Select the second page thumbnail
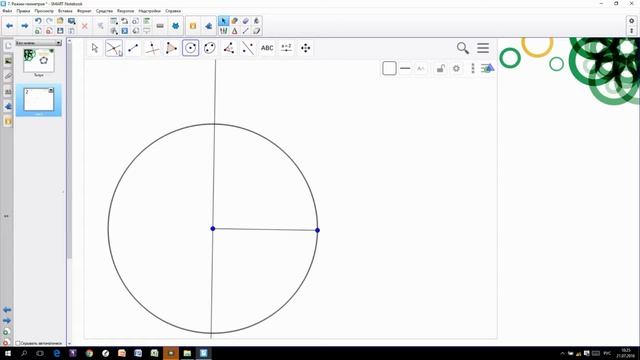 pos(38,100)
